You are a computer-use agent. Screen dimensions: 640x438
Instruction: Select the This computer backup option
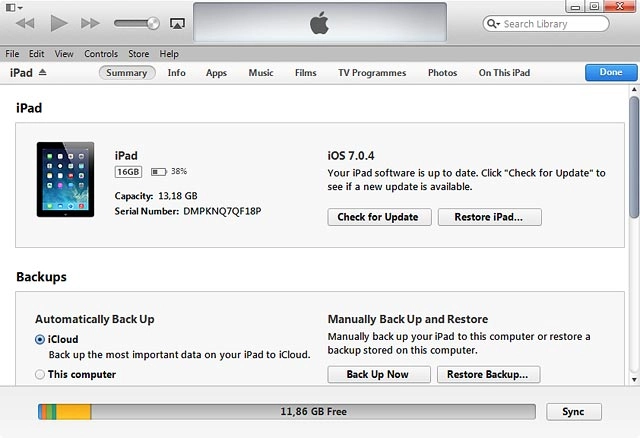(x=40, y=375)
